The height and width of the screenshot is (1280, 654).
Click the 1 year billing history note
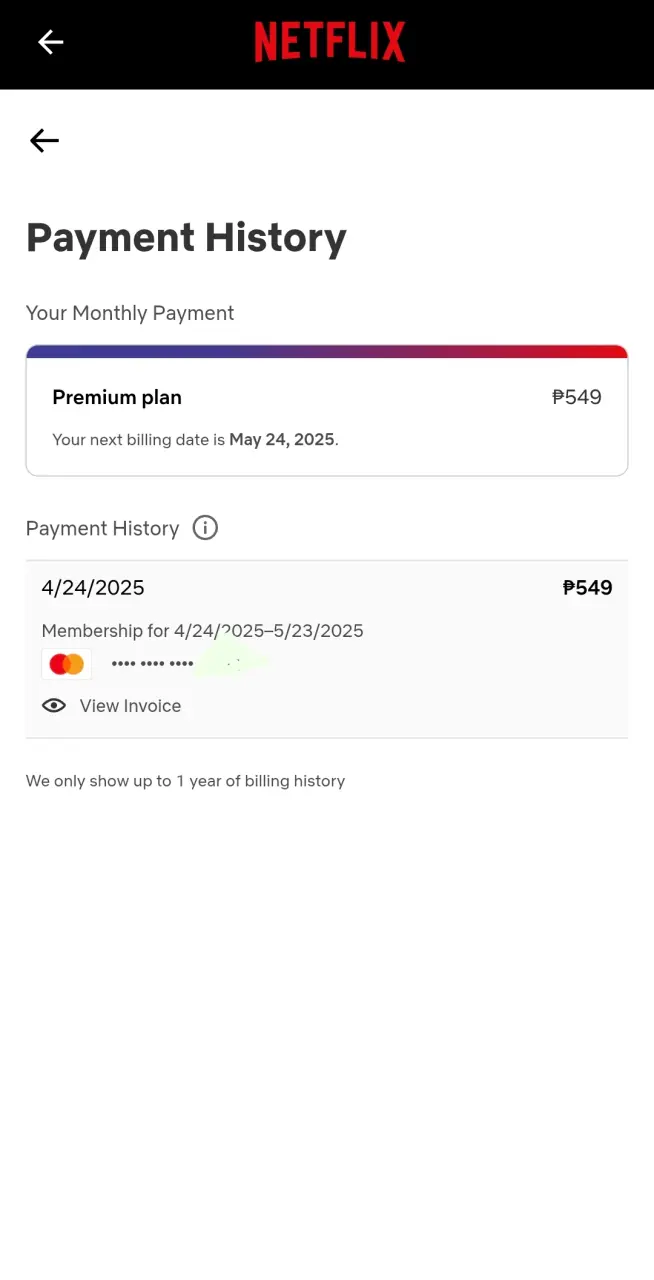coord(185,781)
